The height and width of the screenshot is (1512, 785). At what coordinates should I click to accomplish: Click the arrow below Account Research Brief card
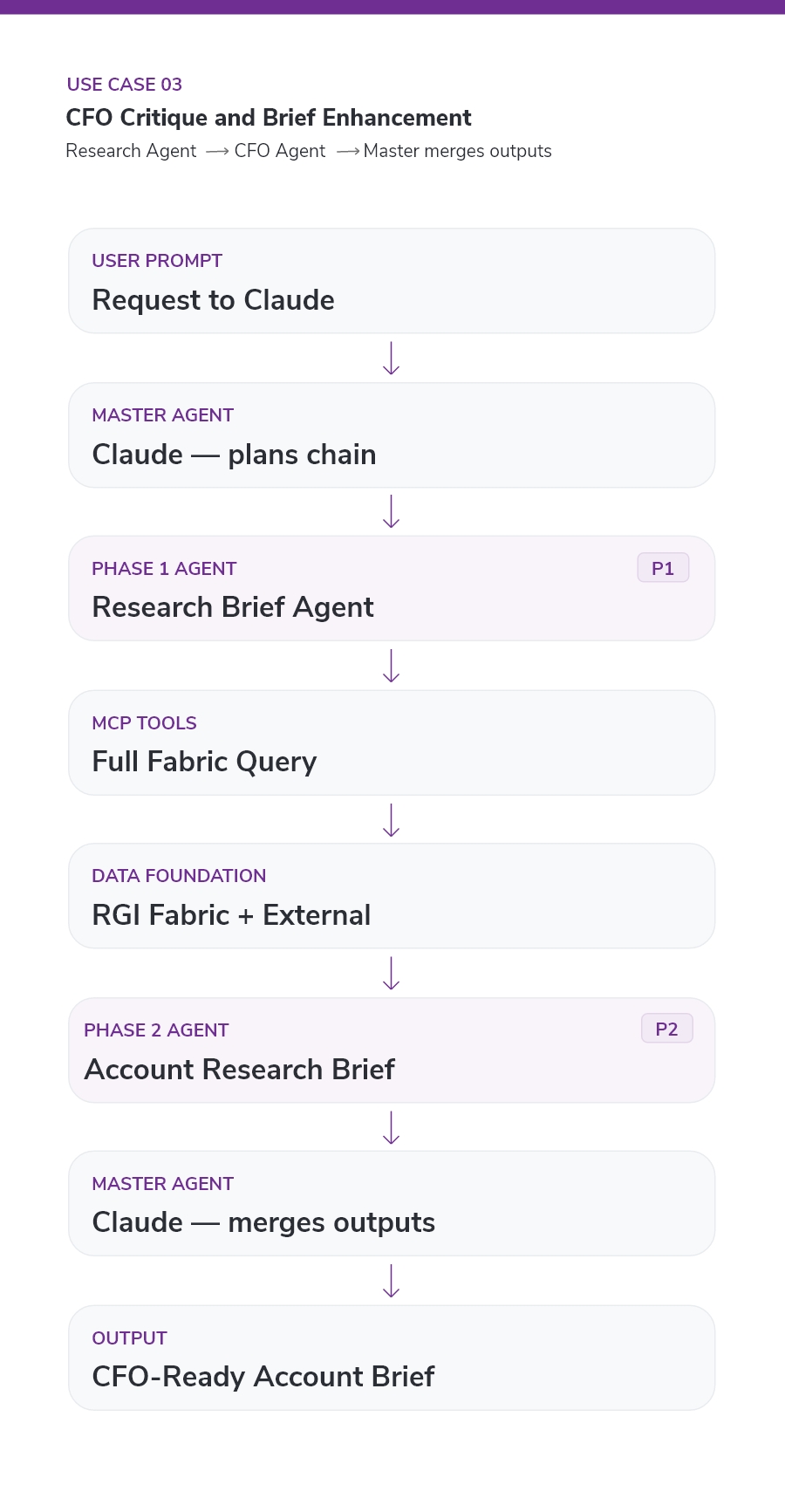pos(392,1127)
